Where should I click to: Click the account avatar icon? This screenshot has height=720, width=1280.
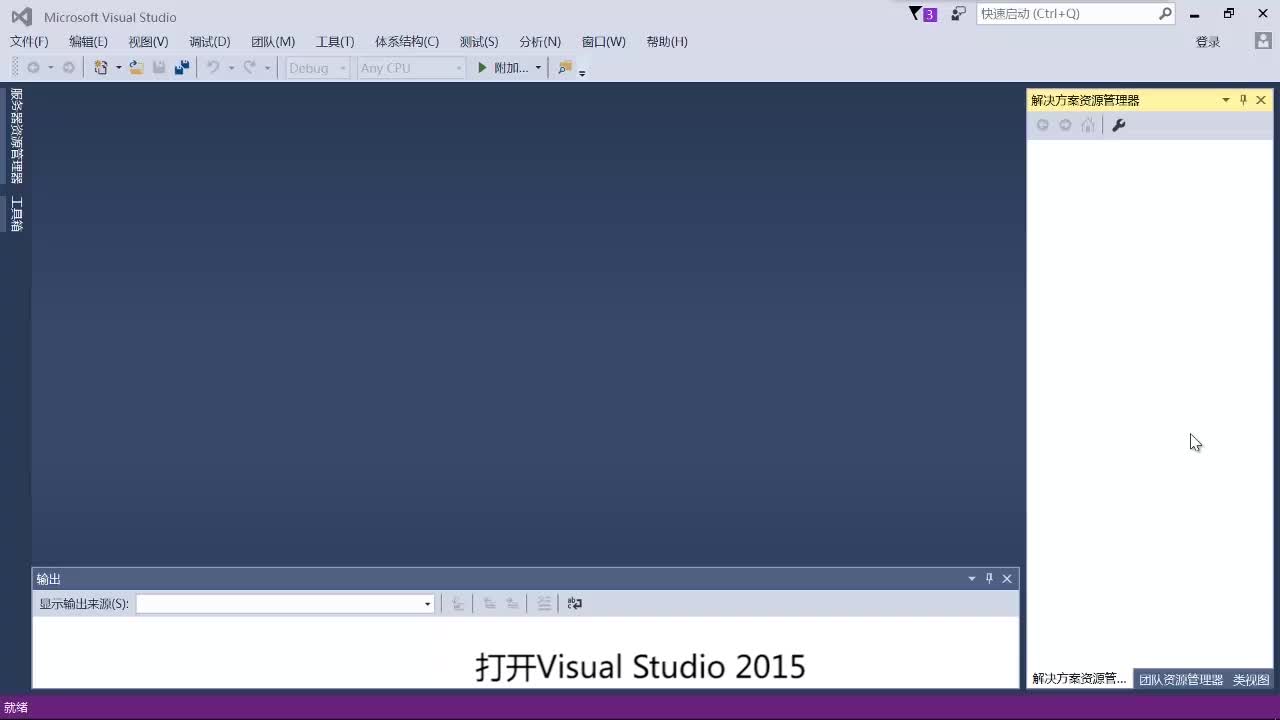(1263, 41)
